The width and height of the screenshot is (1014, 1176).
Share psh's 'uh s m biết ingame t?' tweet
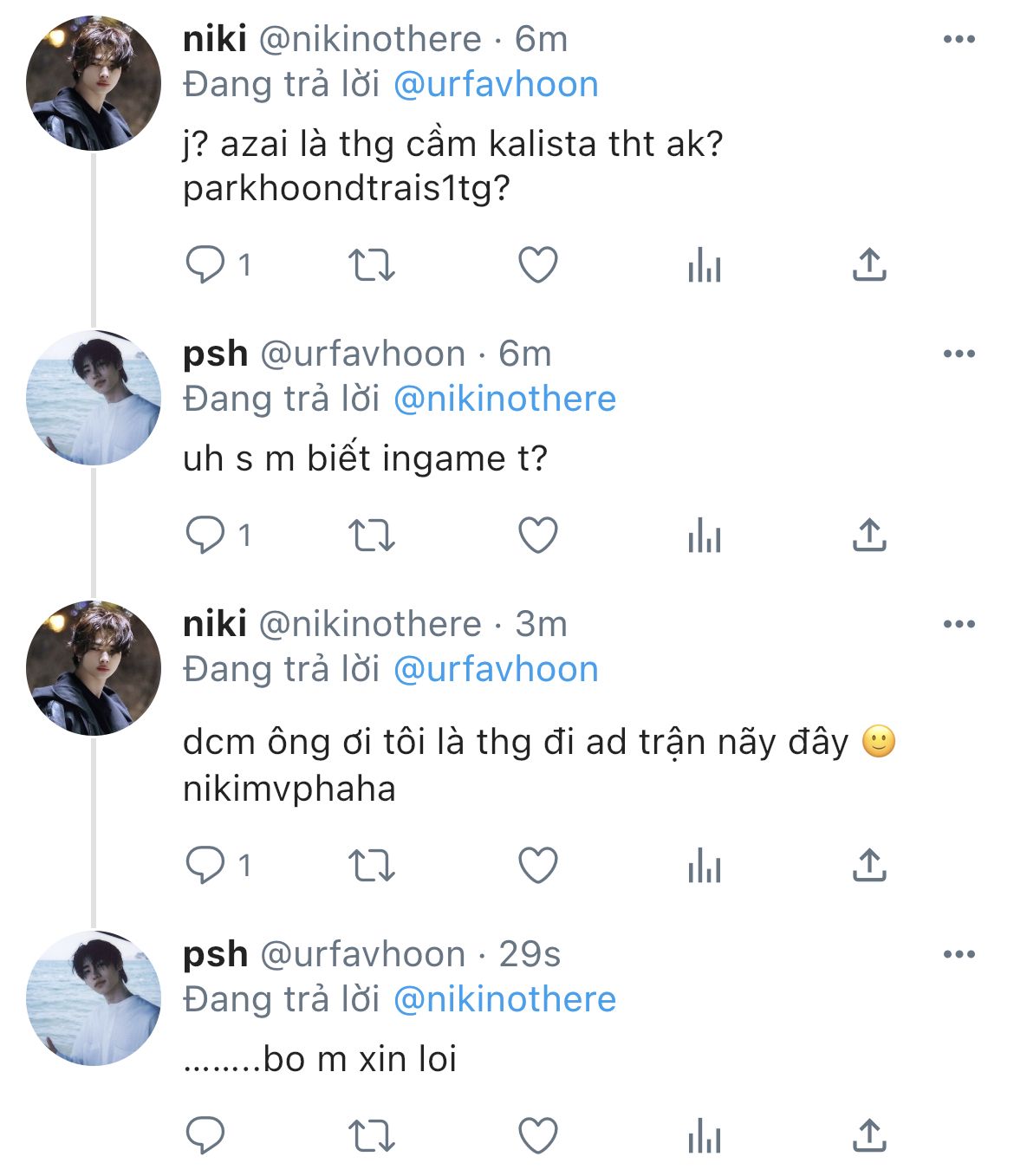pos(869,536)
